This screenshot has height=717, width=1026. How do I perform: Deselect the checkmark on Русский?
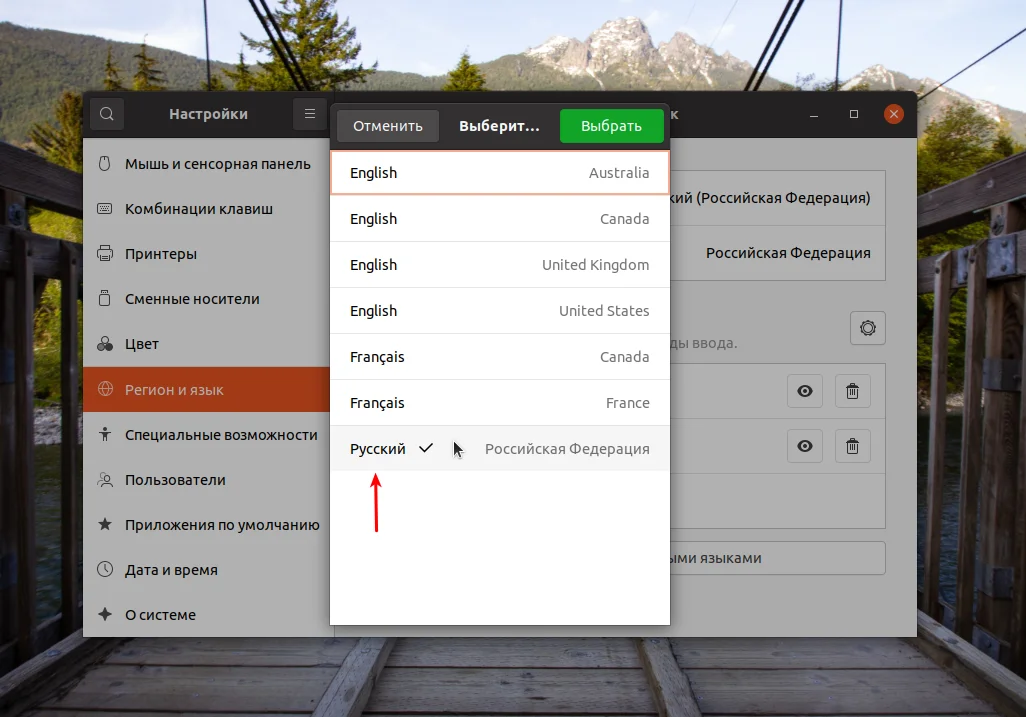426,448
